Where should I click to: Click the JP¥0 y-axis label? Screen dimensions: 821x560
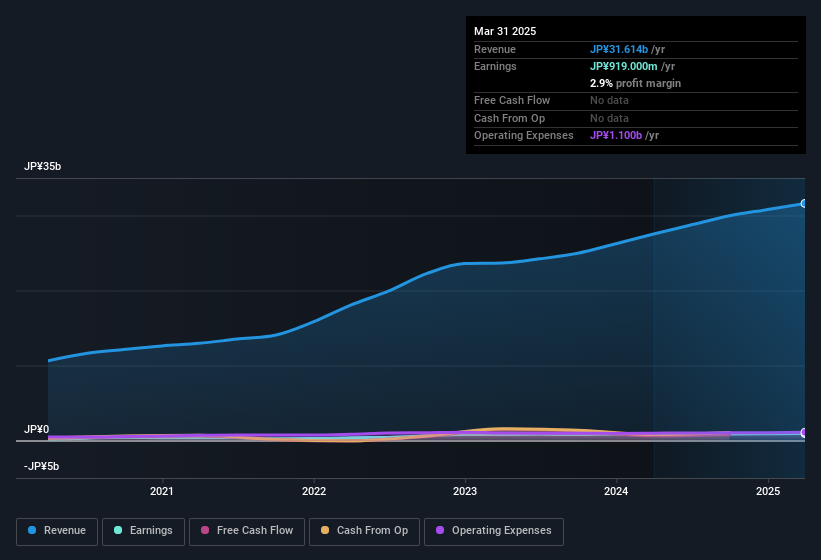click(36, 430)
